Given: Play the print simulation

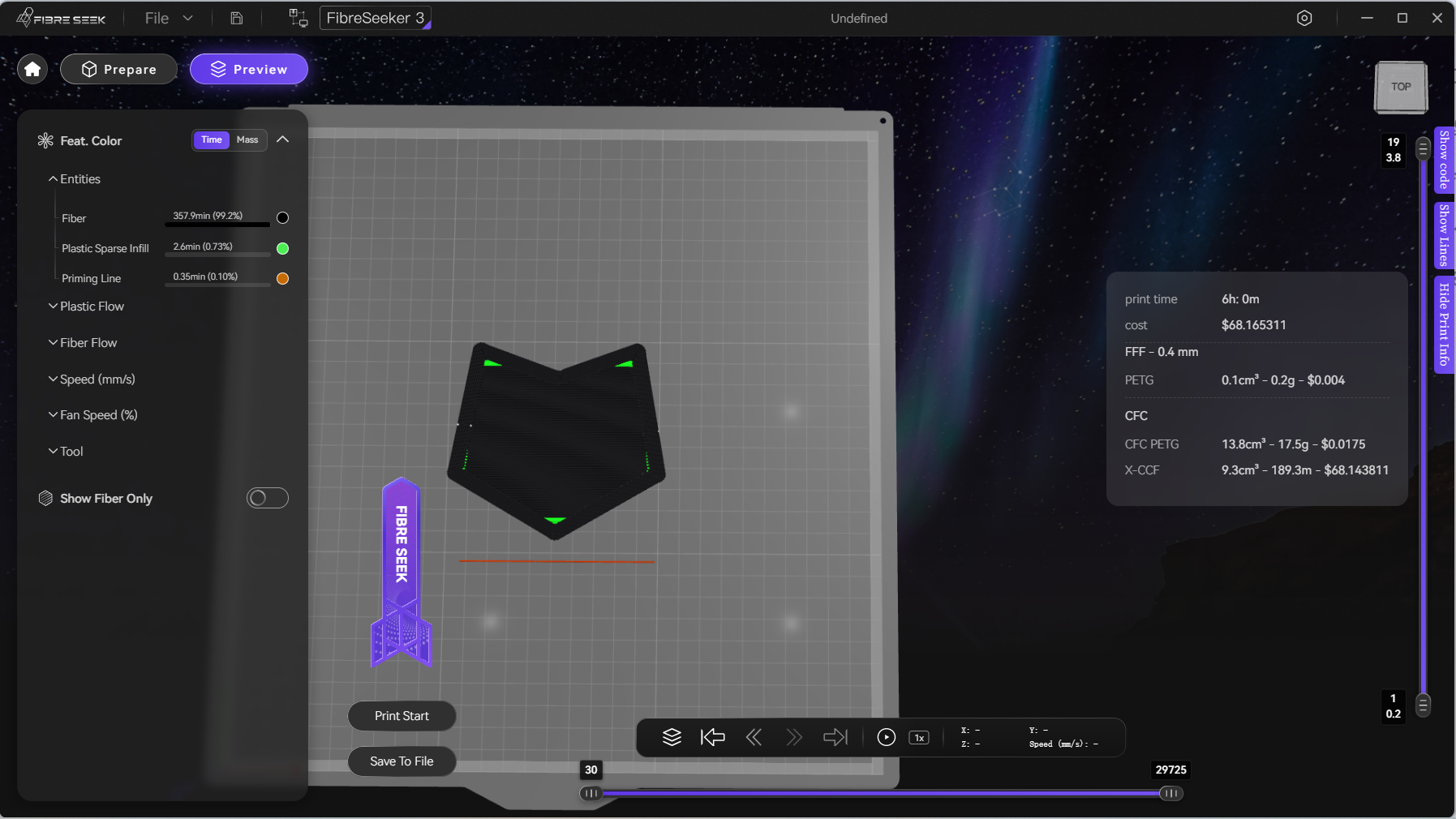Looking at the screenshot, I should 887,737.
